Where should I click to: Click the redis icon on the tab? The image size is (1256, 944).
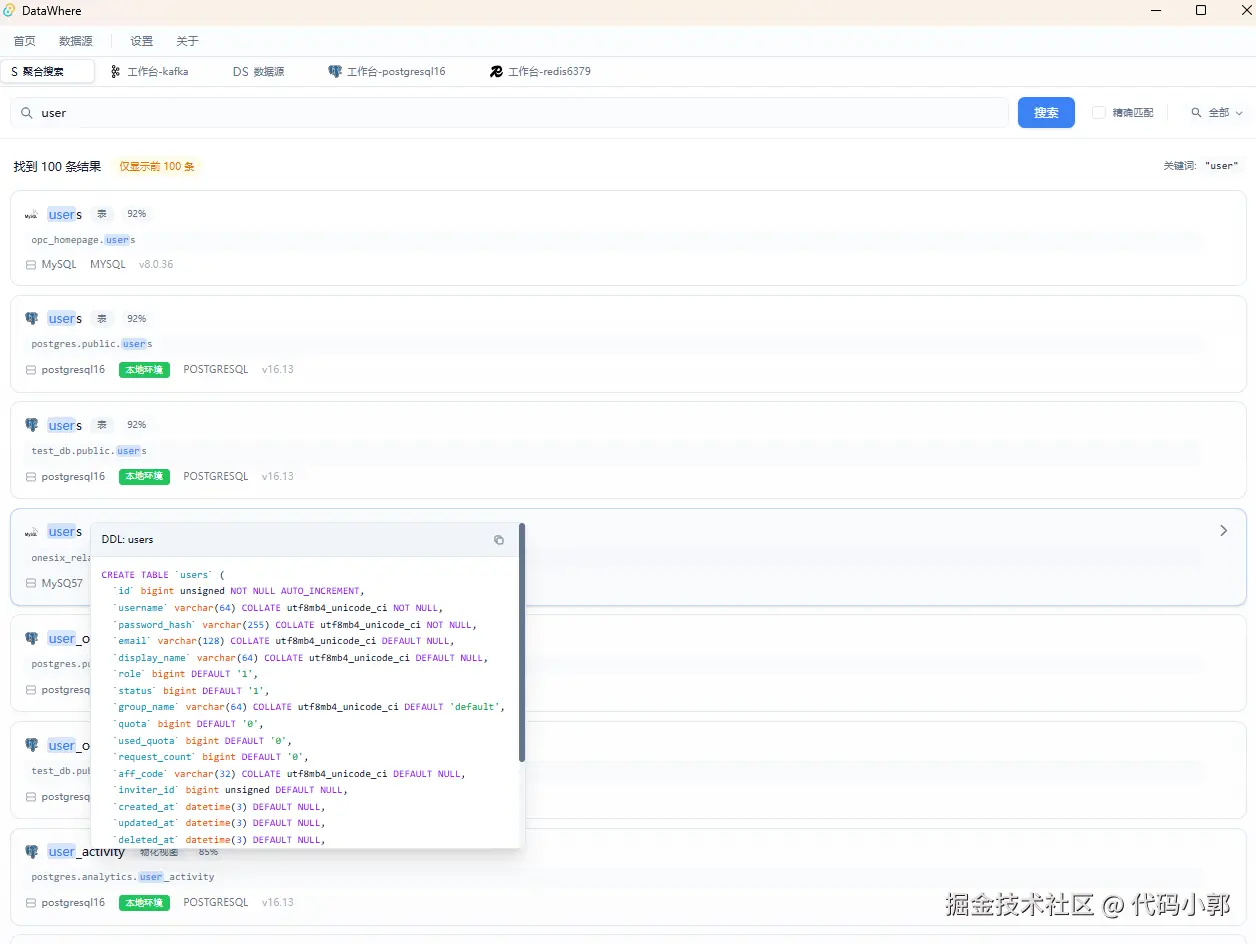(x=496, y=71)
